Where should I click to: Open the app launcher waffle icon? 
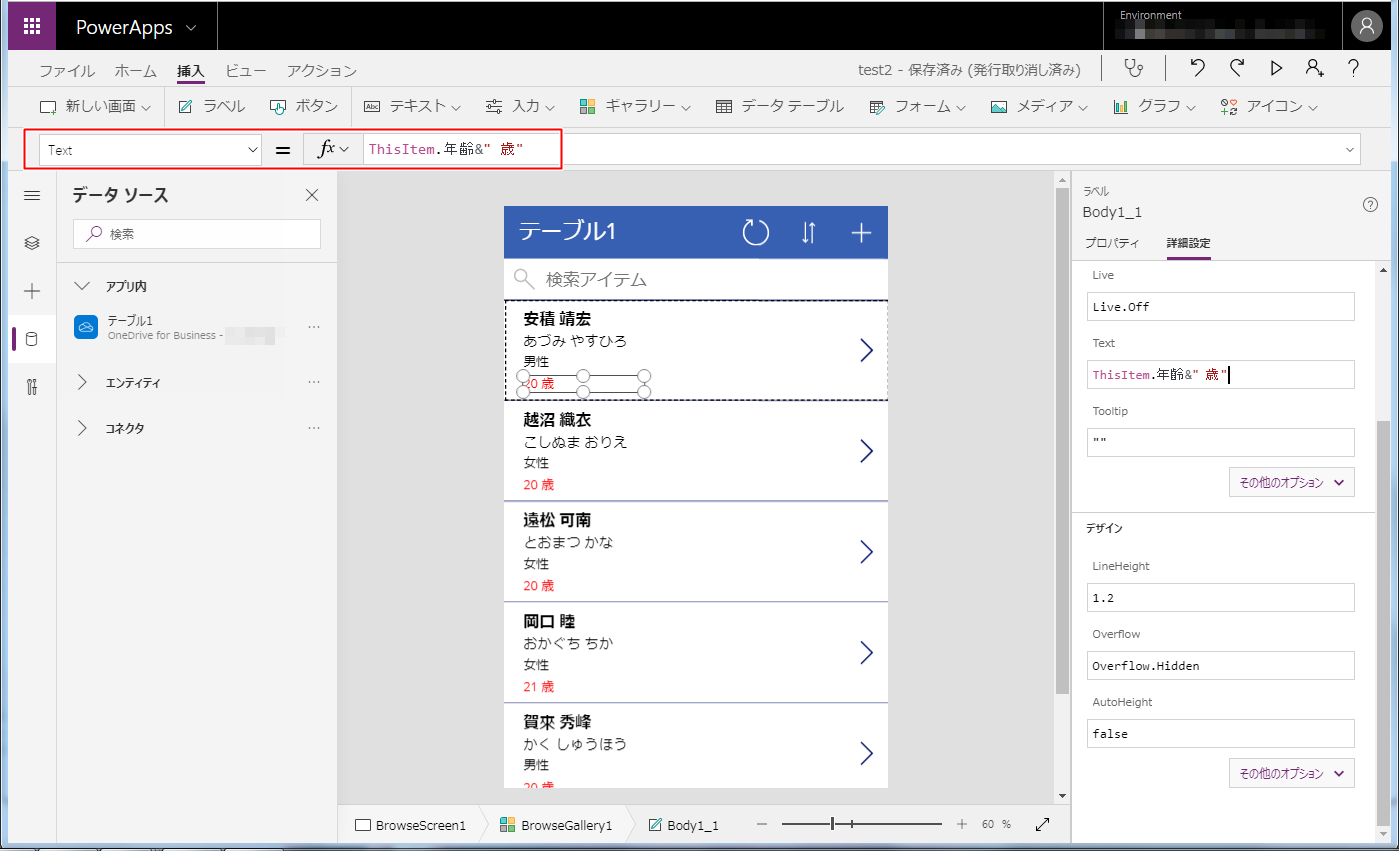pos(32,26)
